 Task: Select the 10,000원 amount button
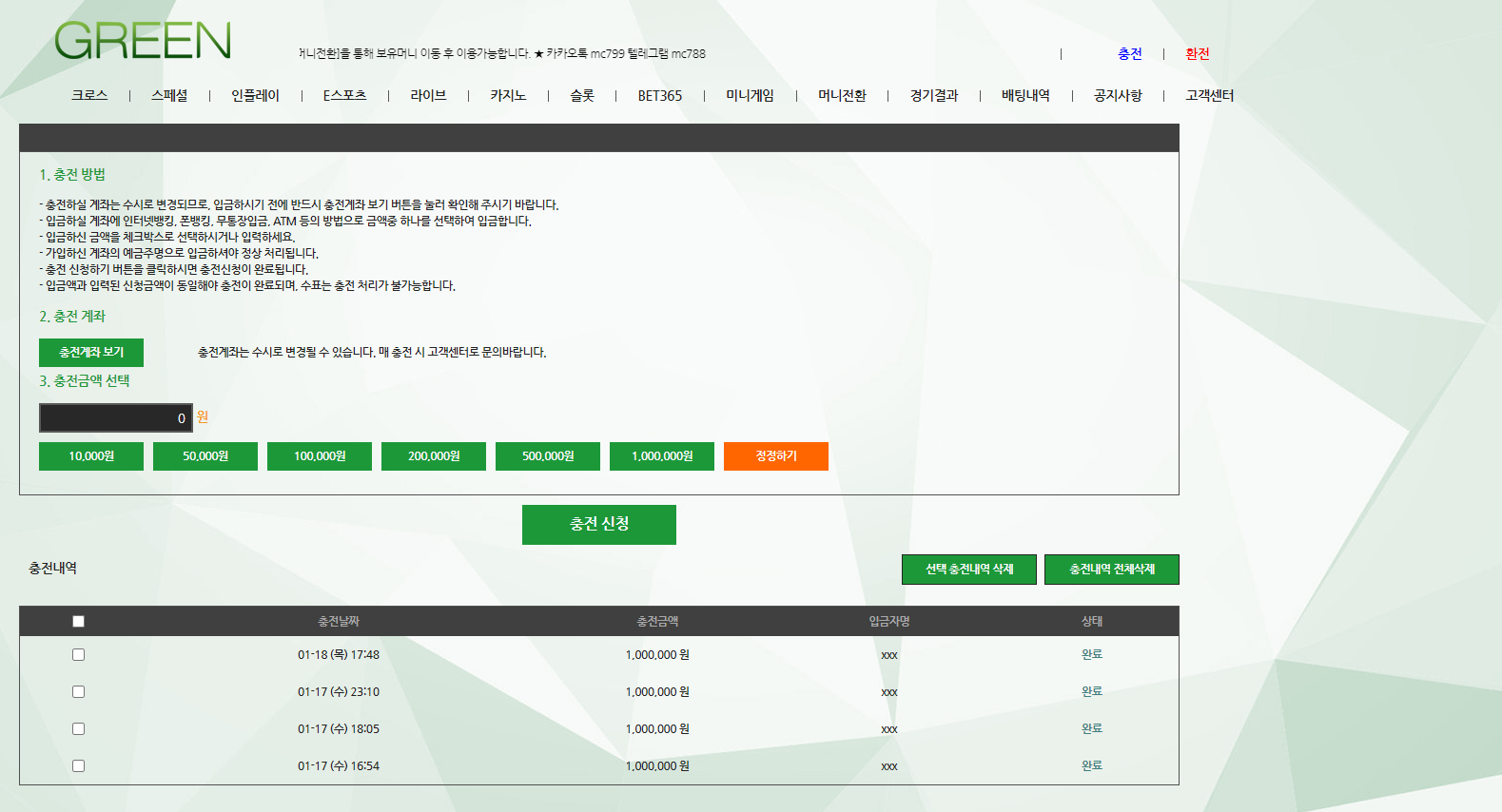click(x=91, y=456)
